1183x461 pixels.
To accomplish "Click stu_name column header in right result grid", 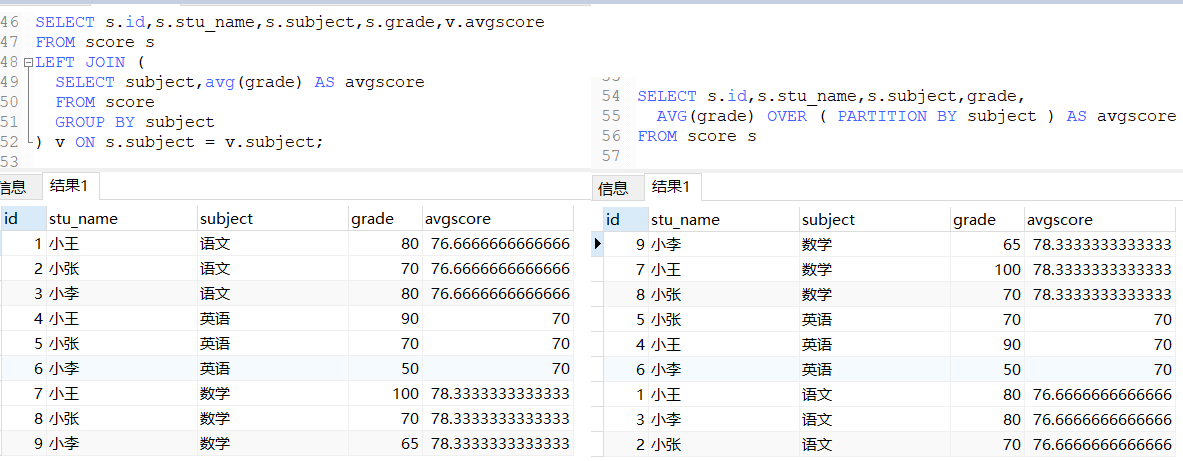I will pos(724,220).
